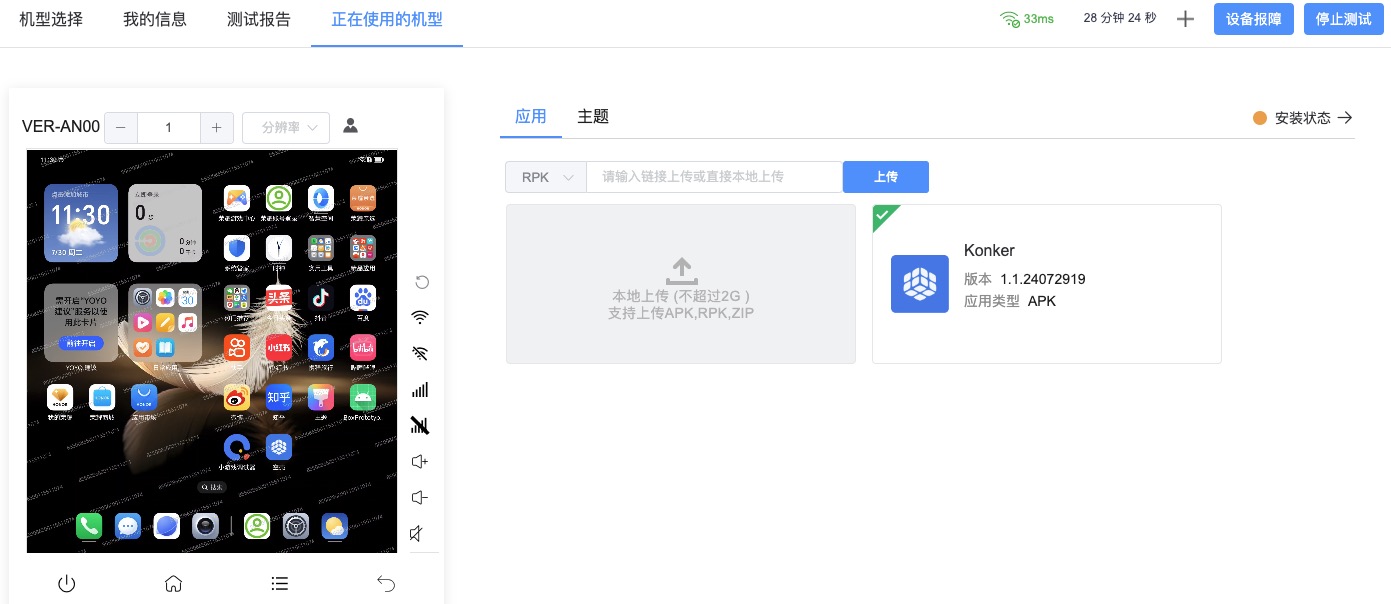Open the Kuaishou orange app icon
Image resolution: width=1391 pixels, height=604 pixels.
point(236,348)
